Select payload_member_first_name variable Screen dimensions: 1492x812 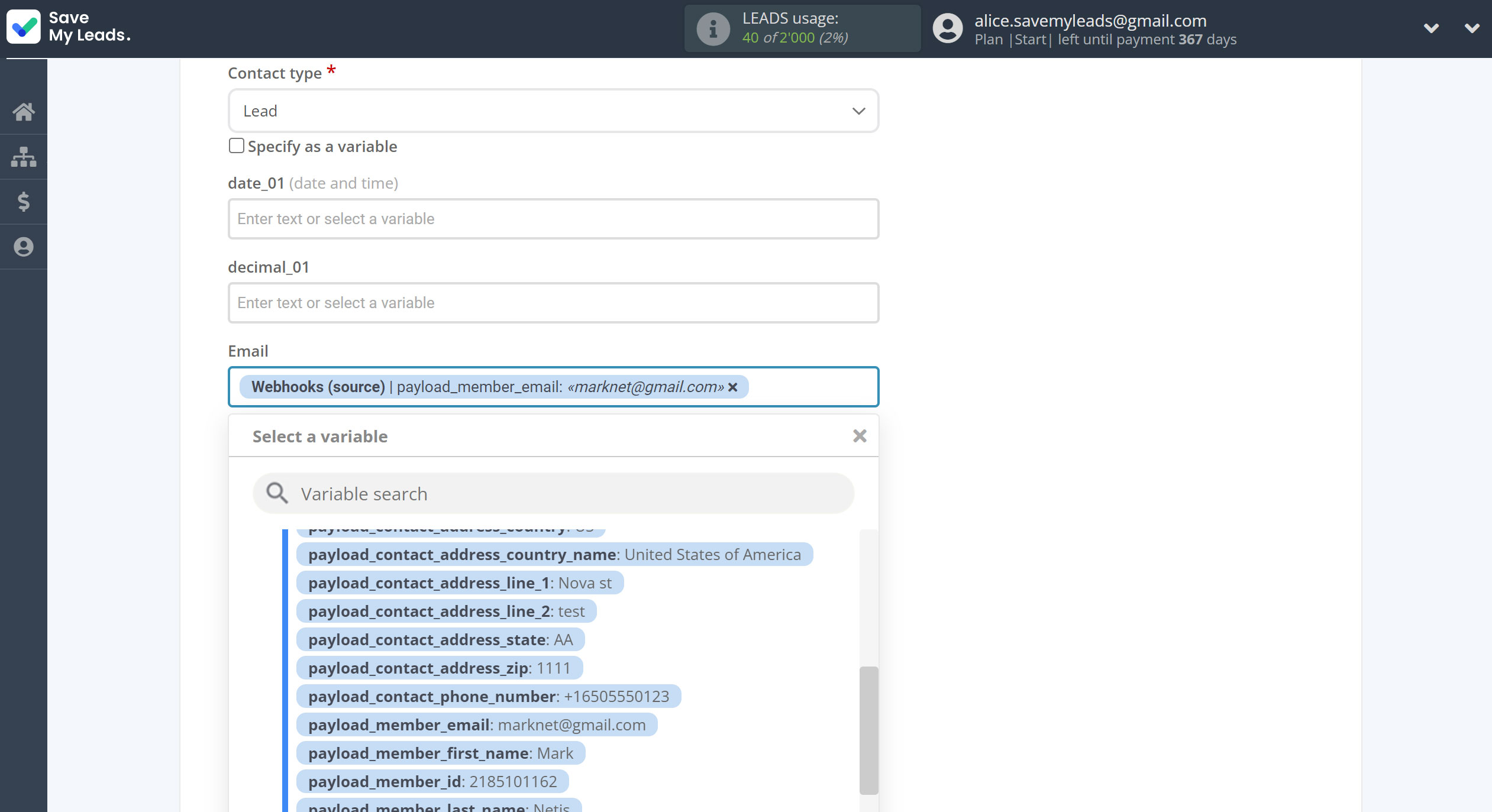point(441,753)
